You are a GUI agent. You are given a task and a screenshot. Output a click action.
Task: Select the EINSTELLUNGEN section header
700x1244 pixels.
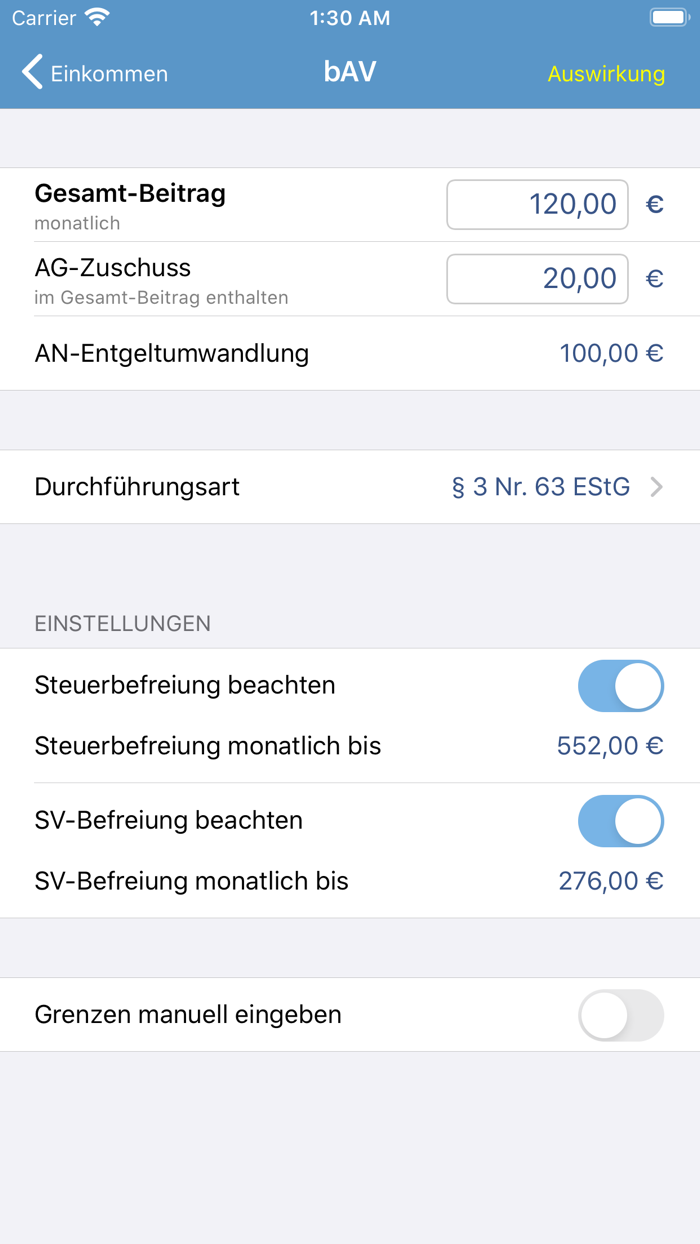click(x=122, y=623)
